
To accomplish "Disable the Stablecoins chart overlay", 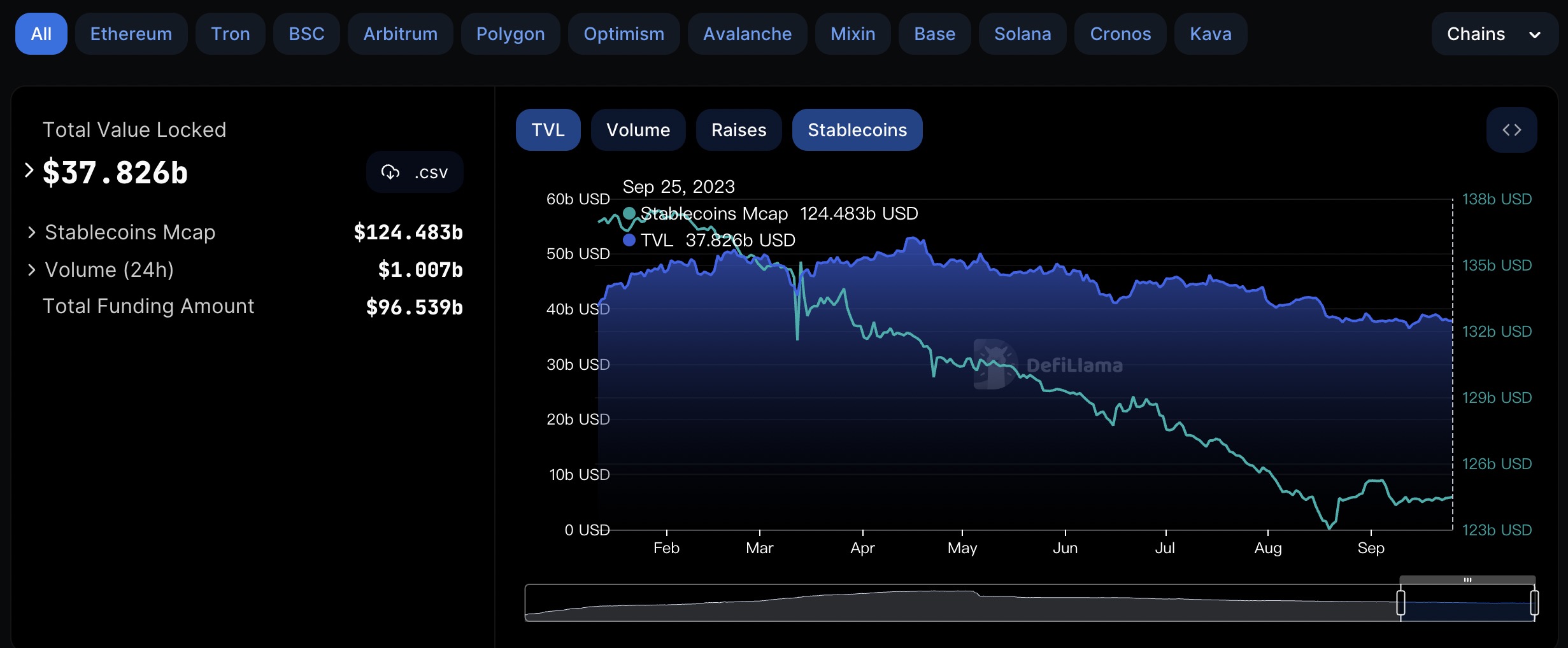I will 857,130.
